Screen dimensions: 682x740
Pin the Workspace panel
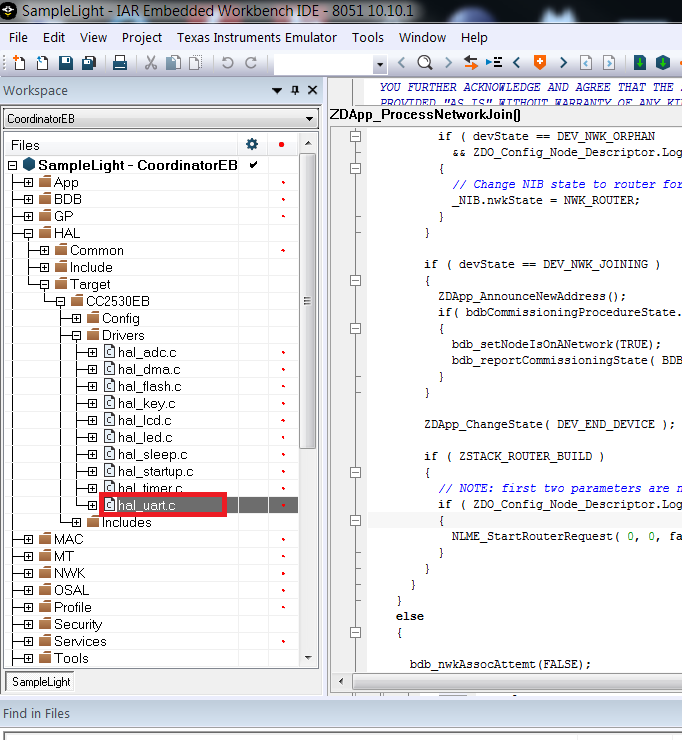pyautogui.click(x=295, y=90)
